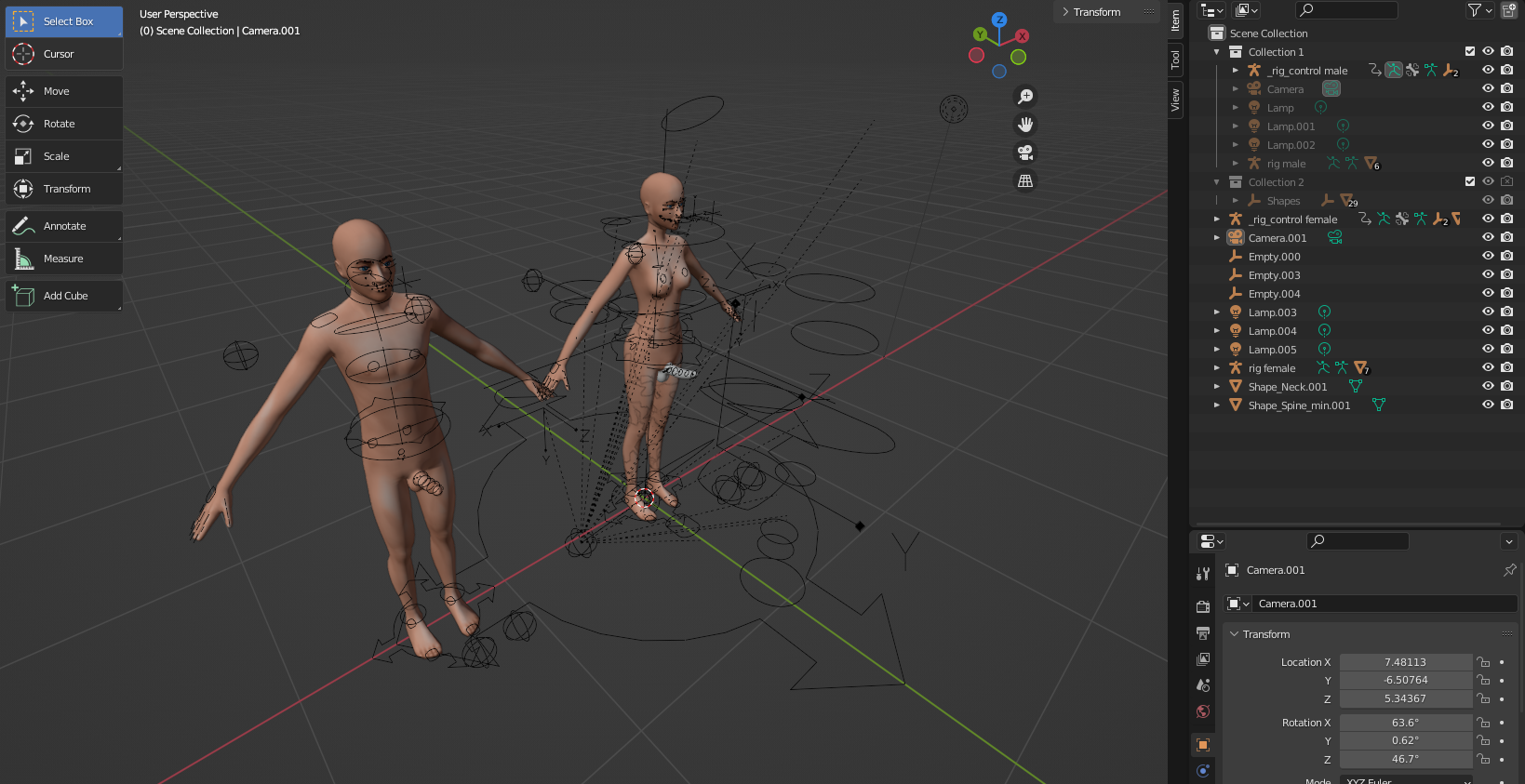
Task: Click the viewport zoom magnifier icon
Action: [1025, 97]
